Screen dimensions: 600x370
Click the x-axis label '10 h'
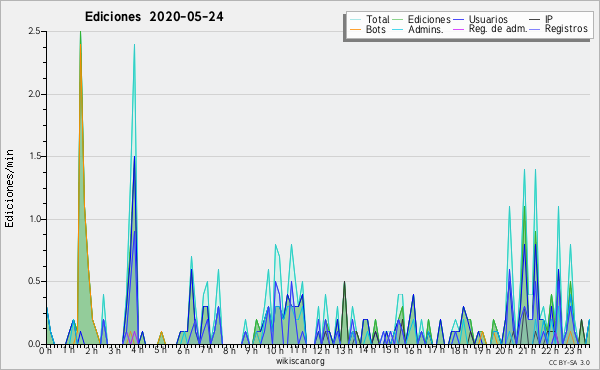click(275, 351)
